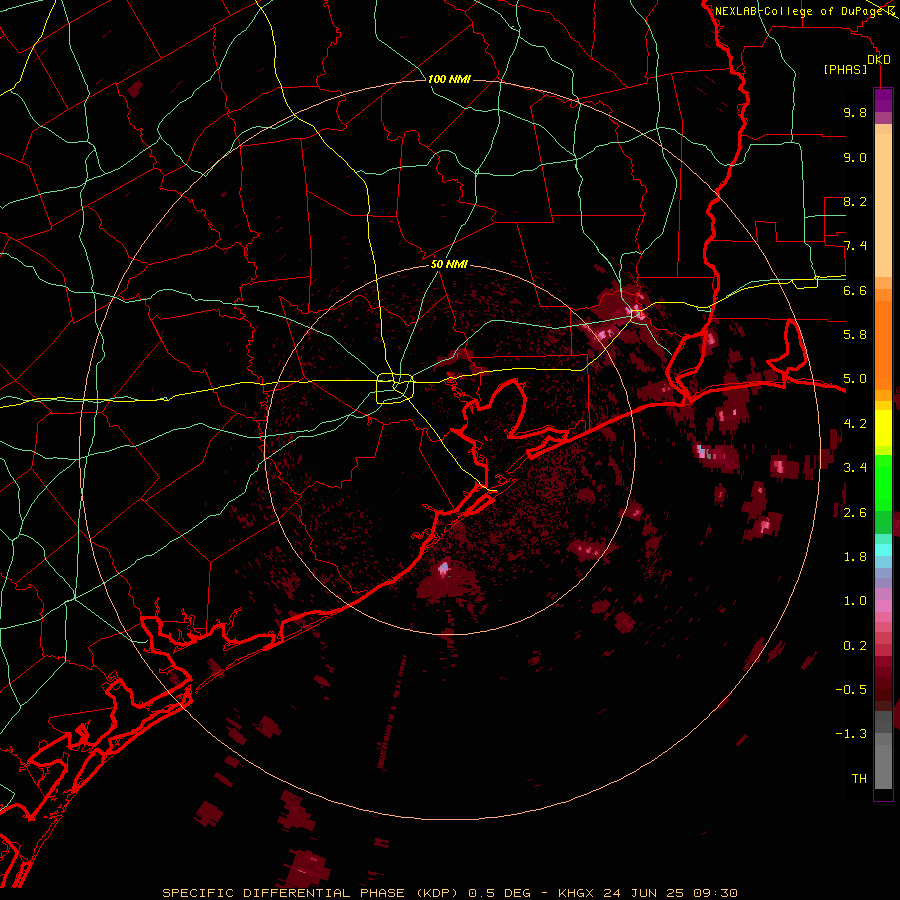Pick the bright green color bar segment
The width and height of the screenshot is (900, 900).
[x=883, y=482]
